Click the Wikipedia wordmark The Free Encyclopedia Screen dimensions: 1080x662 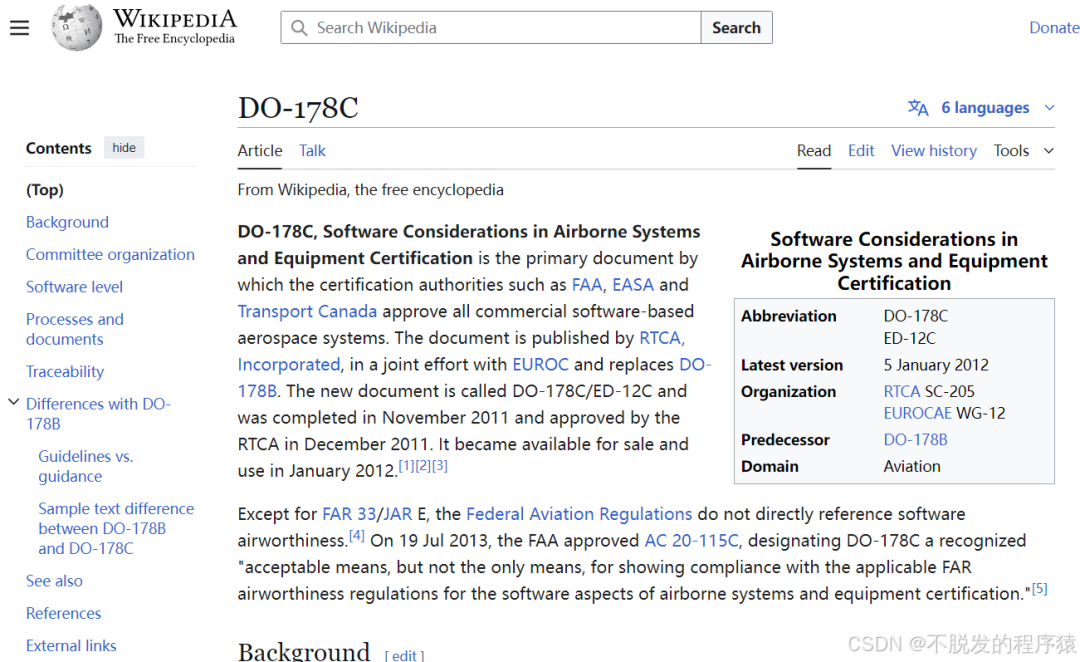(x=174, y=27)
